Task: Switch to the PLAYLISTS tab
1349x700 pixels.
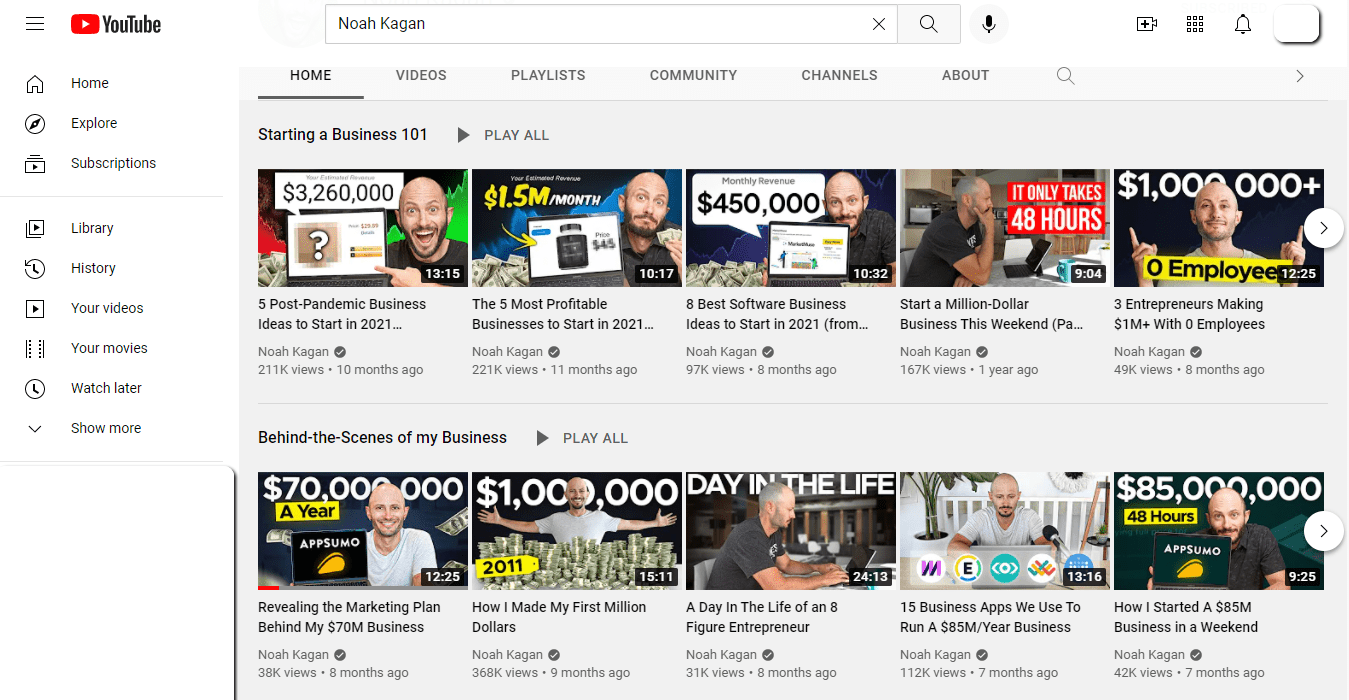Action: [x=548, y=75]
